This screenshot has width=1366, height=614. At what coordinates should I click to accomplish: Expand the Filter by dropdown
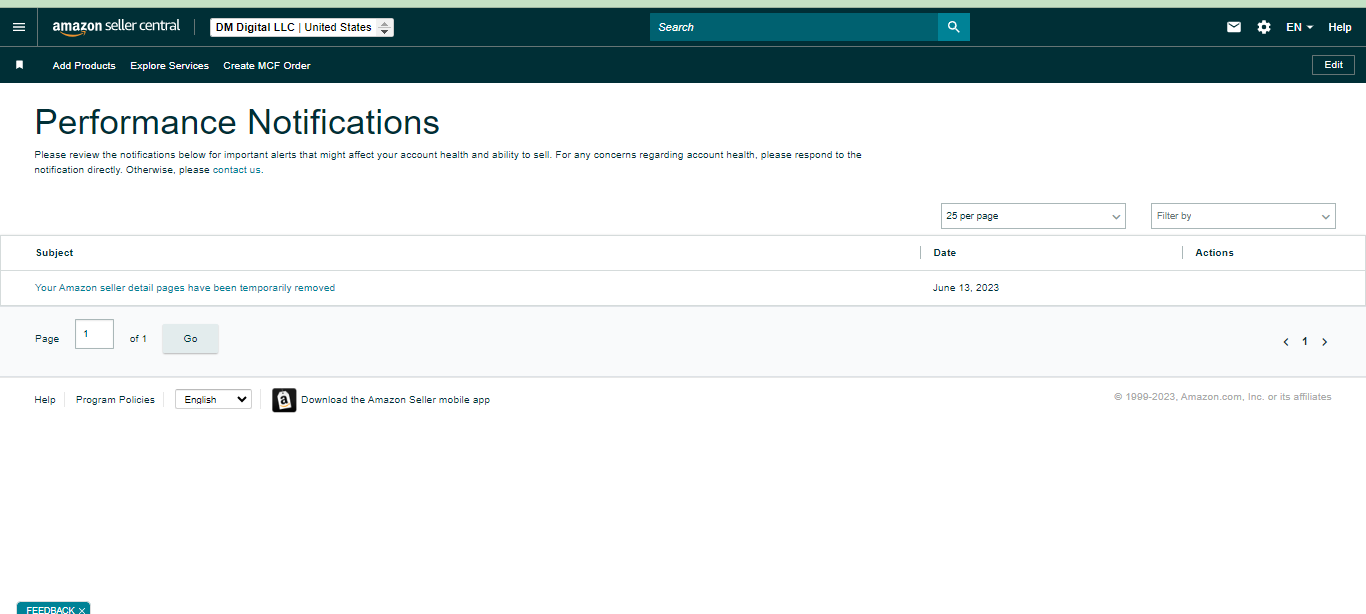click(x=1243, y=216)
